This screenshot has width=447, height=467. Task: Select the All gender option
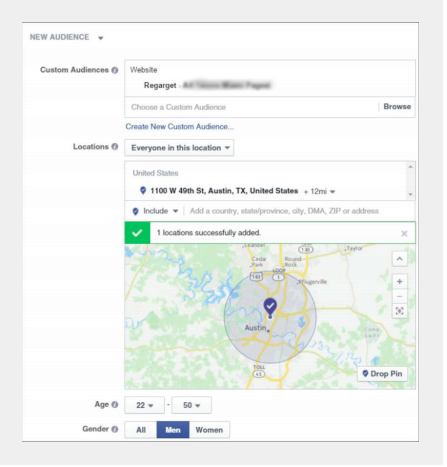click(141, 430)
